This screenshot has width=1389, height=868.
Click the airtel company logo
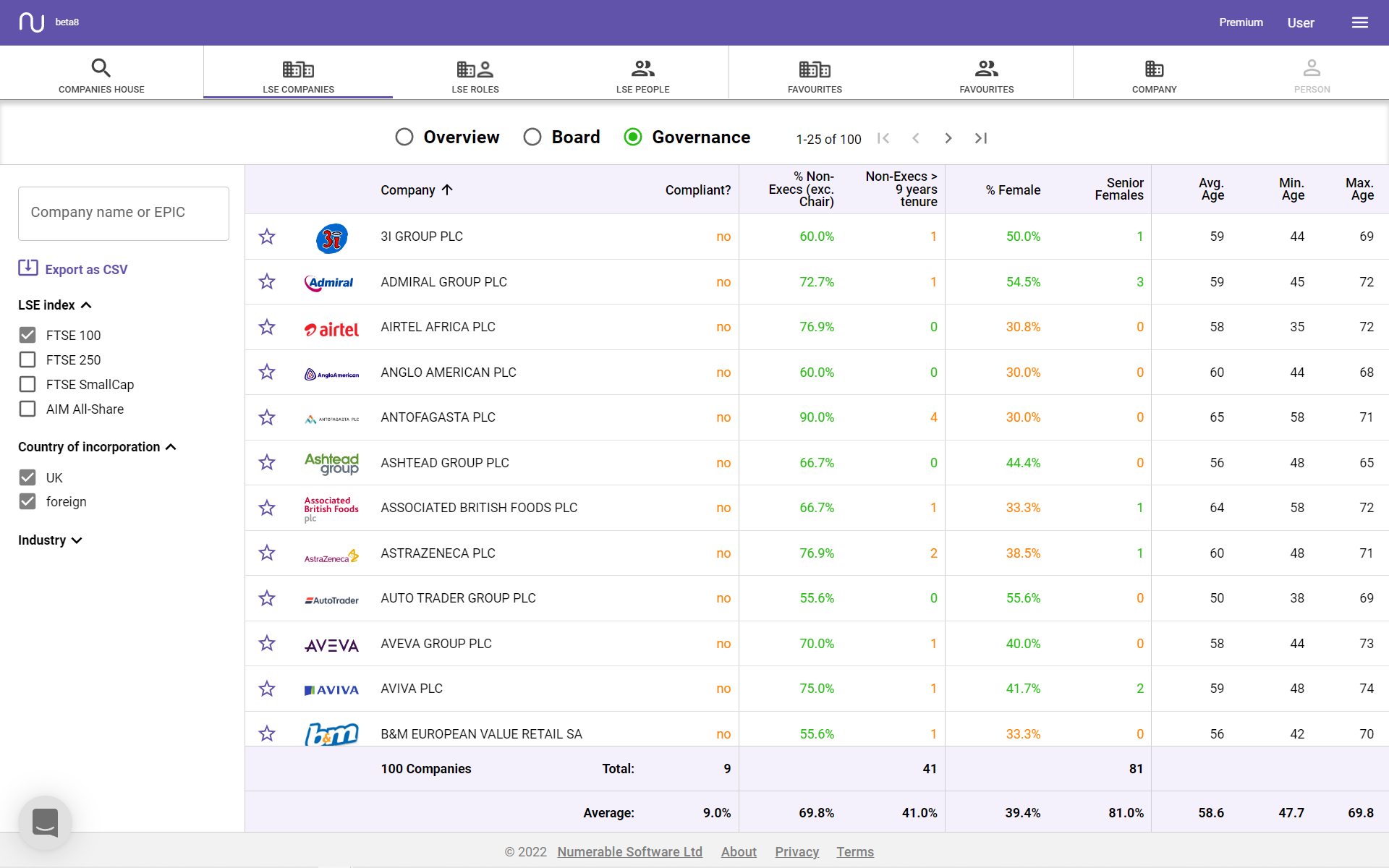(x=331, y=330)
